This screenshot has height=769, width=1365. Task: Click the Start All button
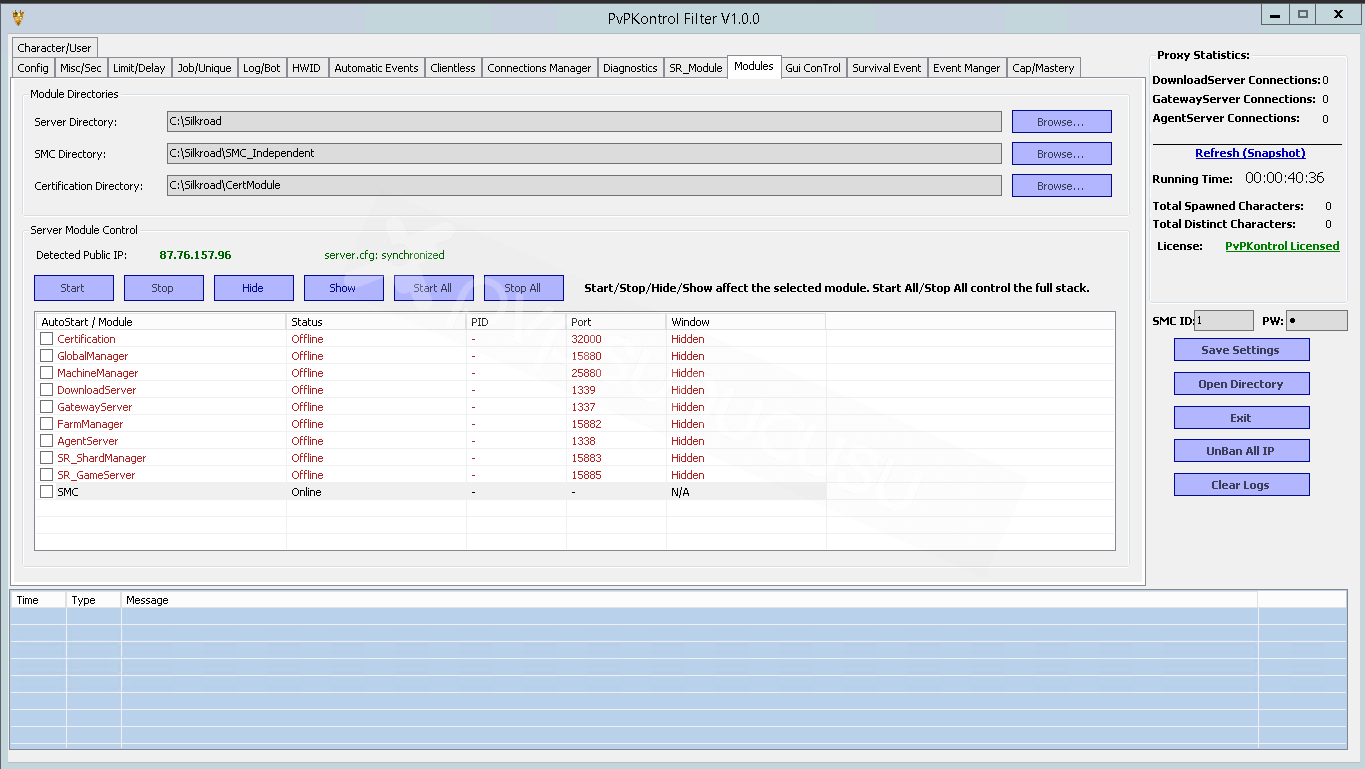pyautogui.click(x=433, y=288)
